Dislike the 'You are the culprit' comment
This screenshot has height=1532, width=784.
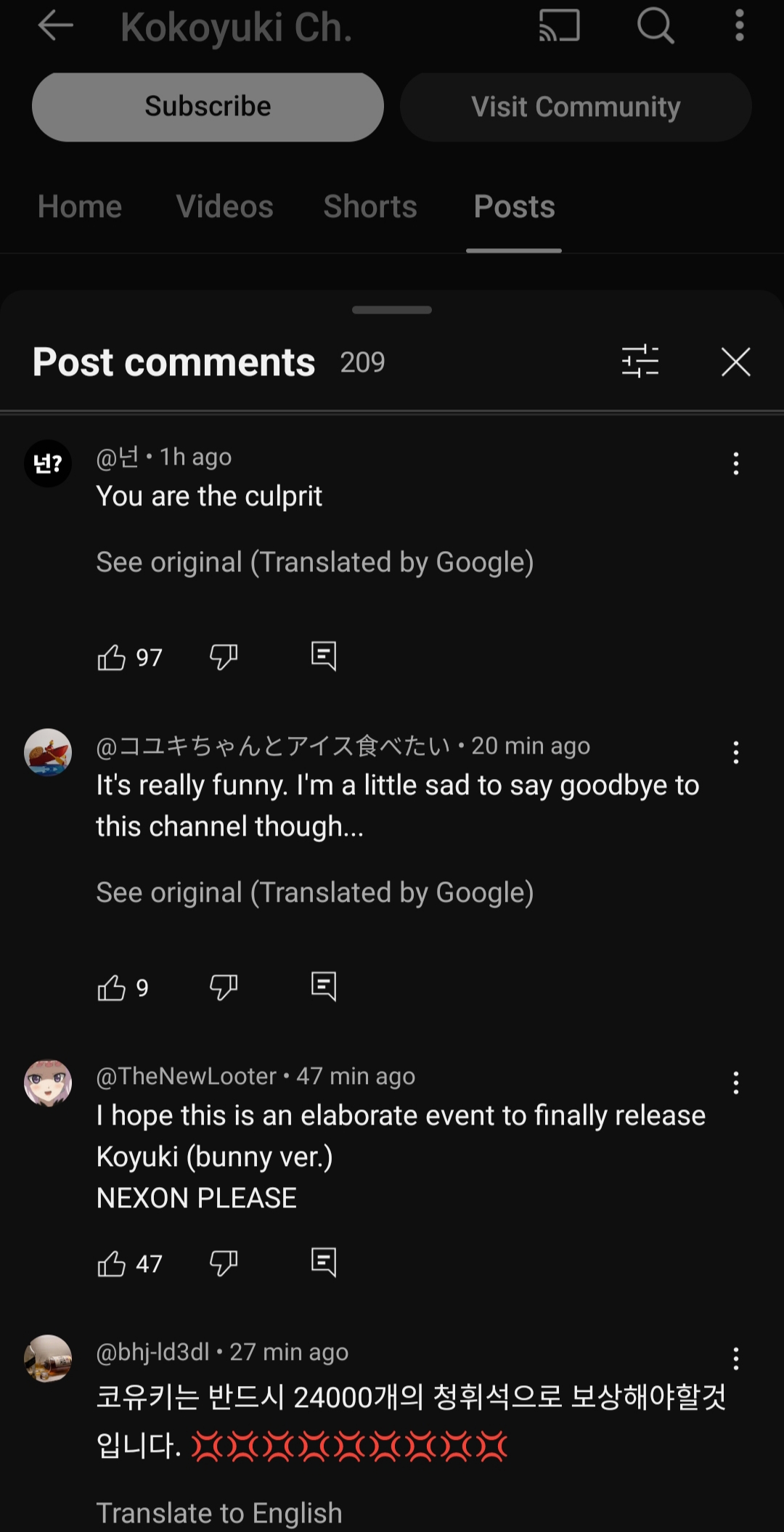coord(223,657)
